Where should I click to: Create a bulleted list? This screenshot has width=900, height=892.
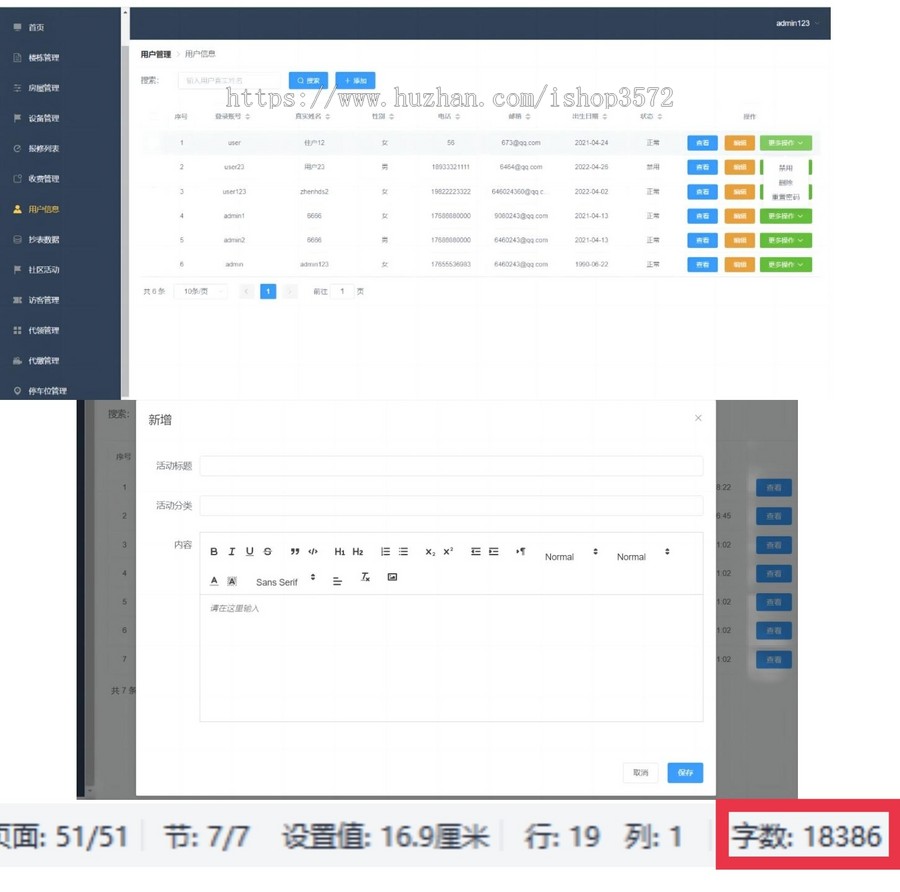coord(404,552)
